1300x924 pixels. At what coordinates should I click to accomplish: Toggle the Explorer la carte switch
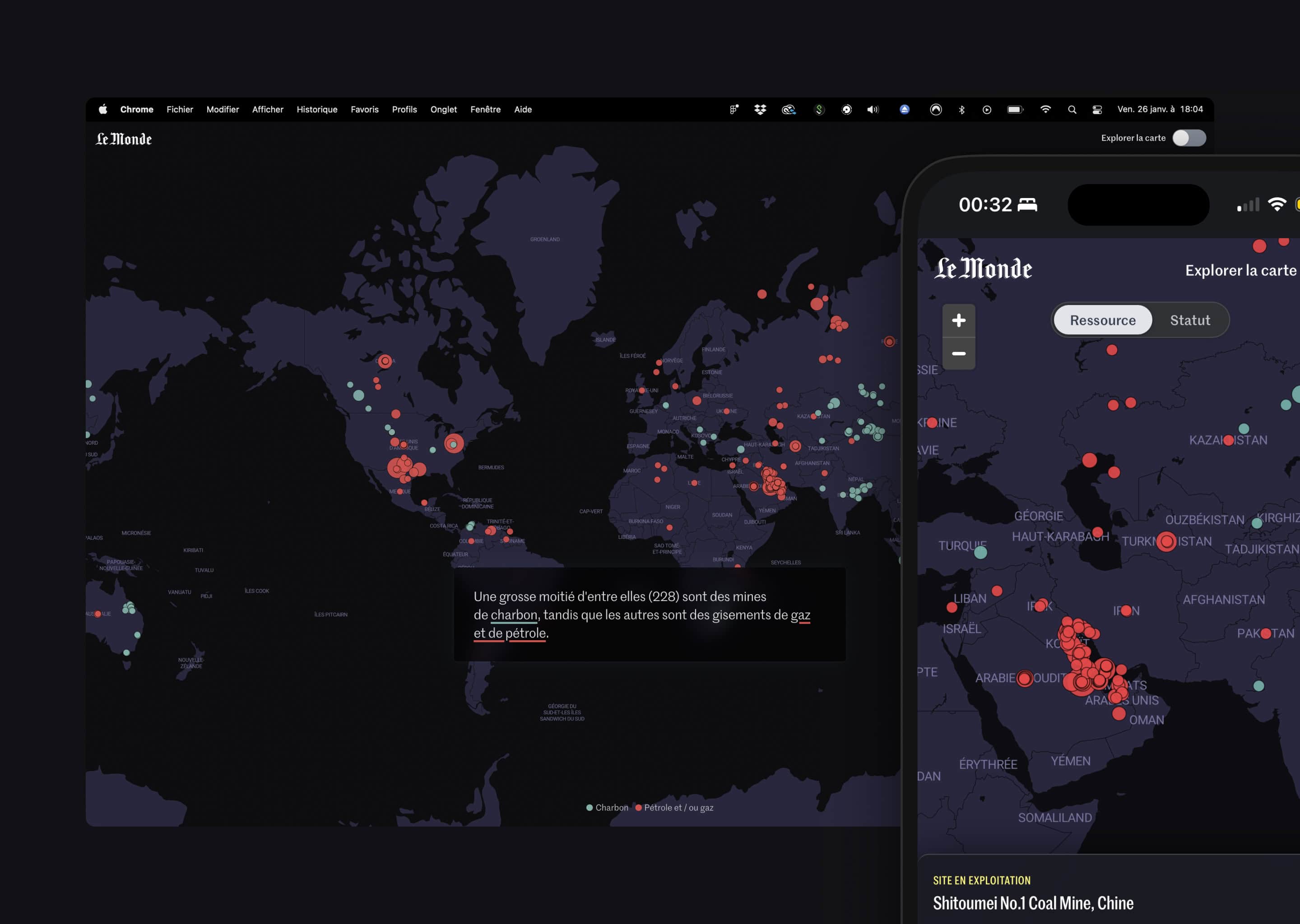click(1189, 138)
